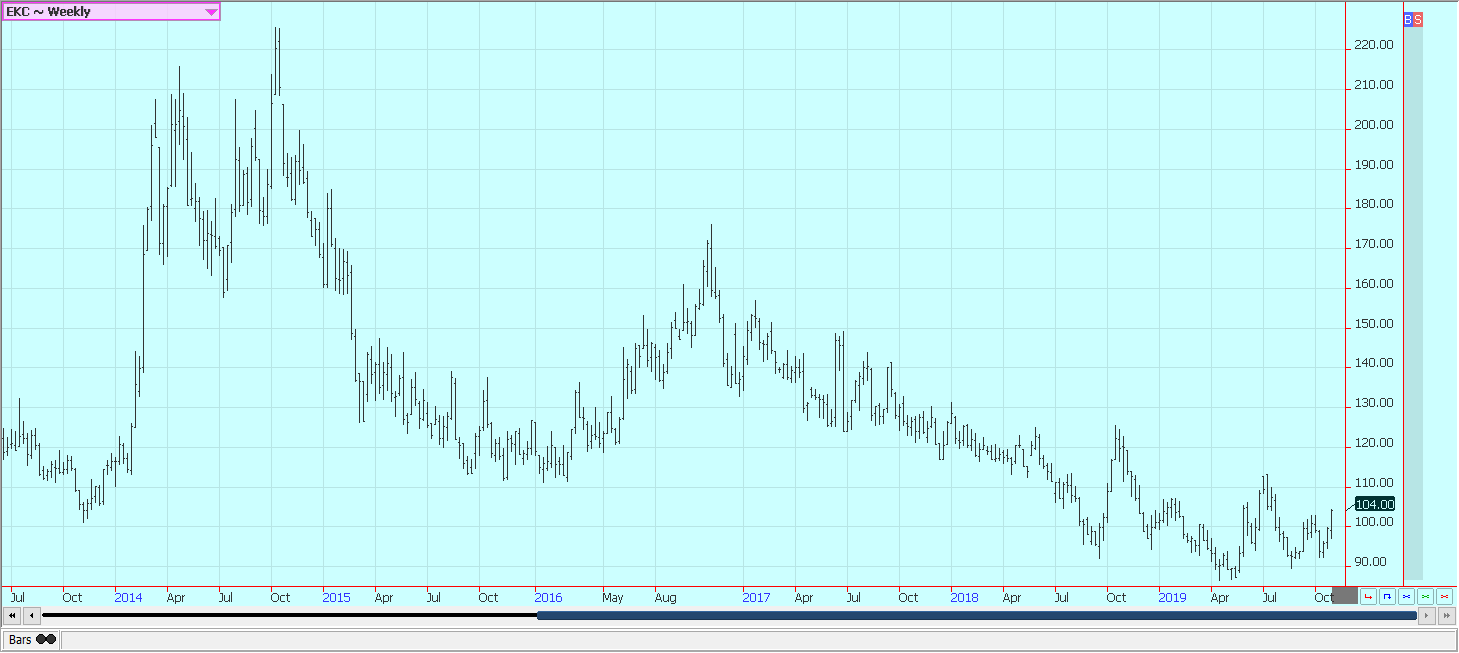
Task: Click the empty status field beside Bars
Action: (759, 639)
